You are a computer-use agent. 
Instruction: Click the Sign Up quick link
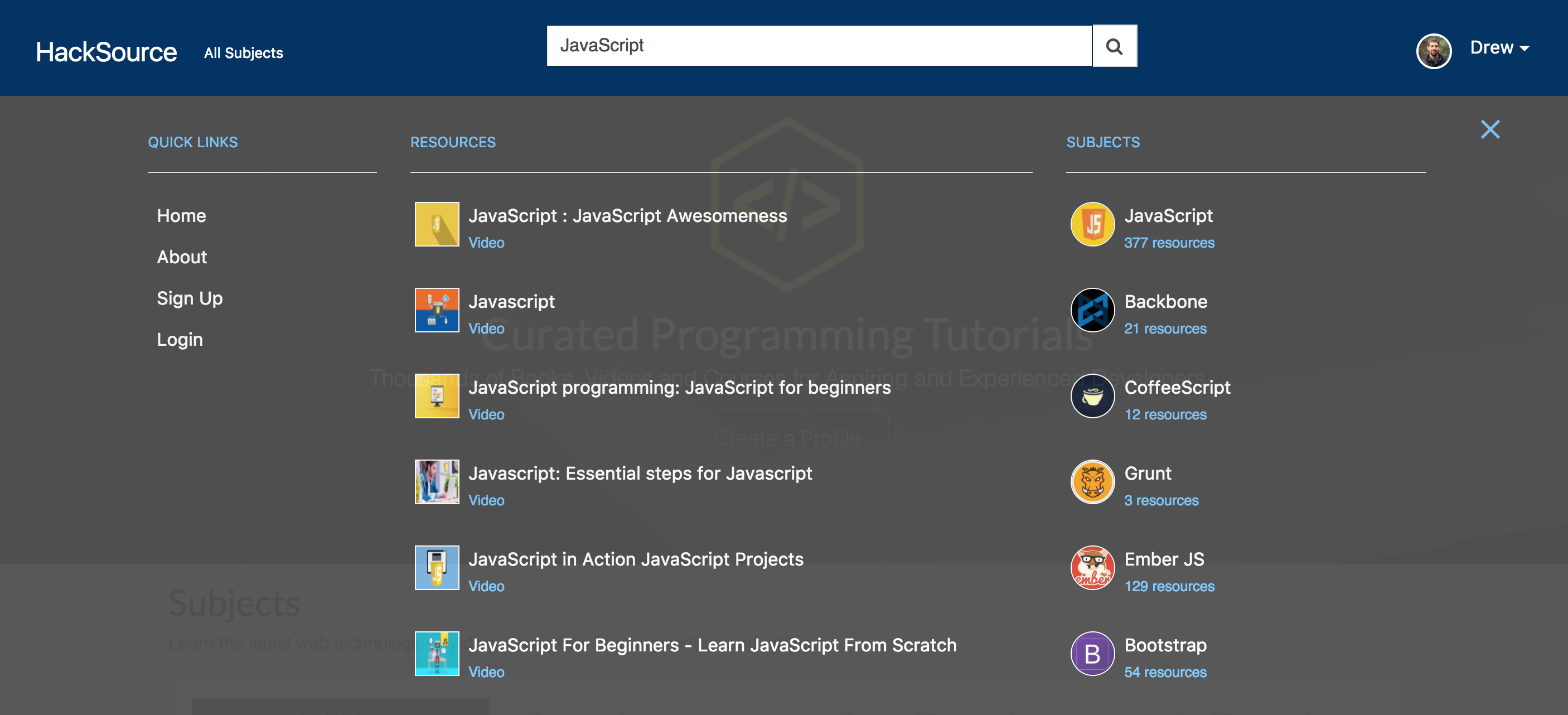(190, 298)
